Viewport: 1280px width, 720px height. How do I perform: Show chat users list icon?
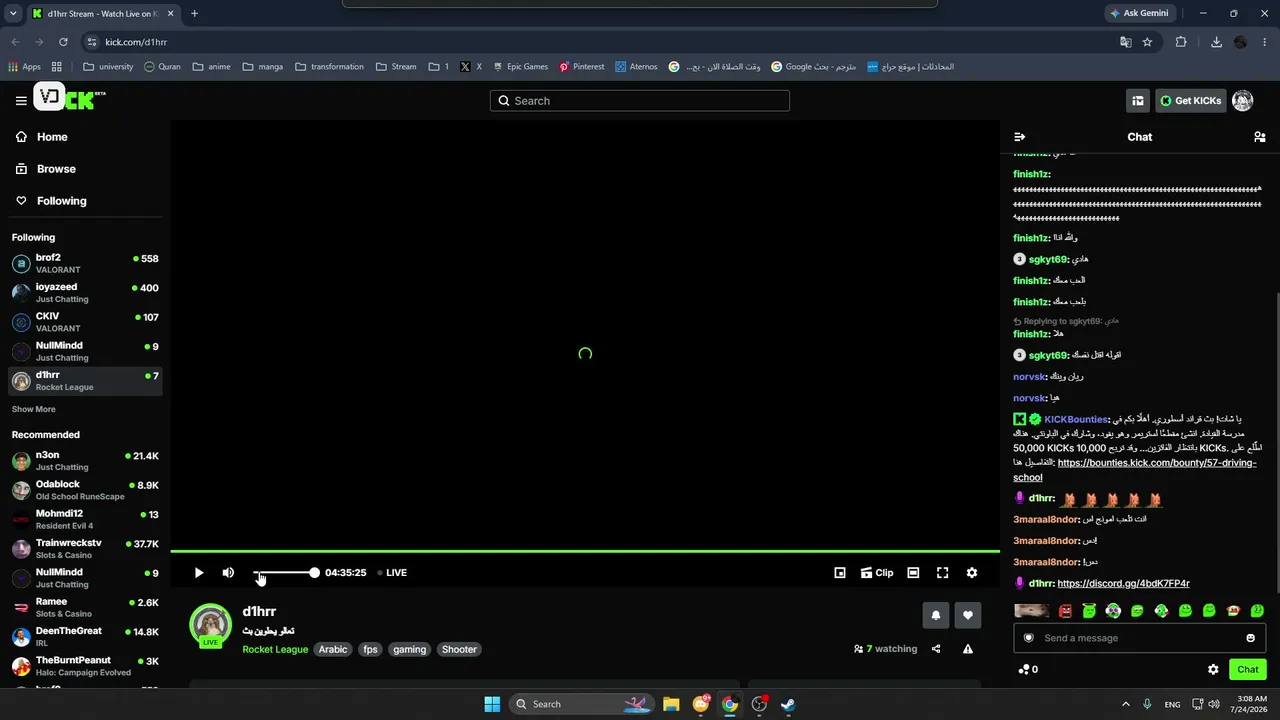pos(1260,137)
